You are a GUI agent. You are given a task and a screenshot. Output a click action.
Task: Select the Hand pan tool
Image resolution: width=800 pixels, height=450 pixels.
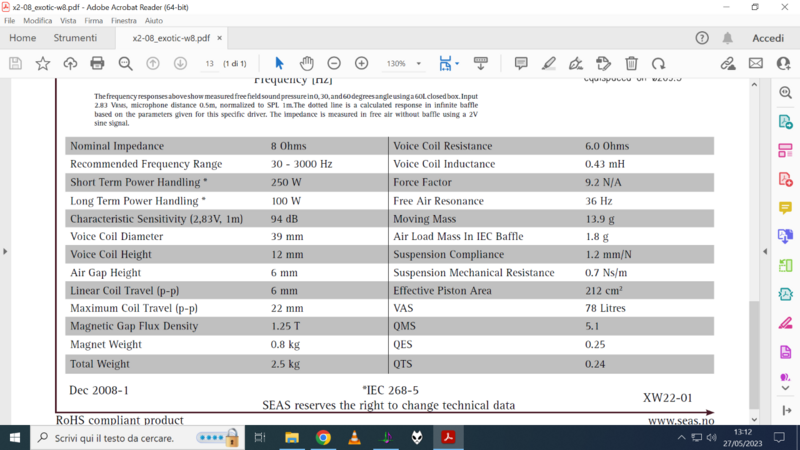[307, 63]
